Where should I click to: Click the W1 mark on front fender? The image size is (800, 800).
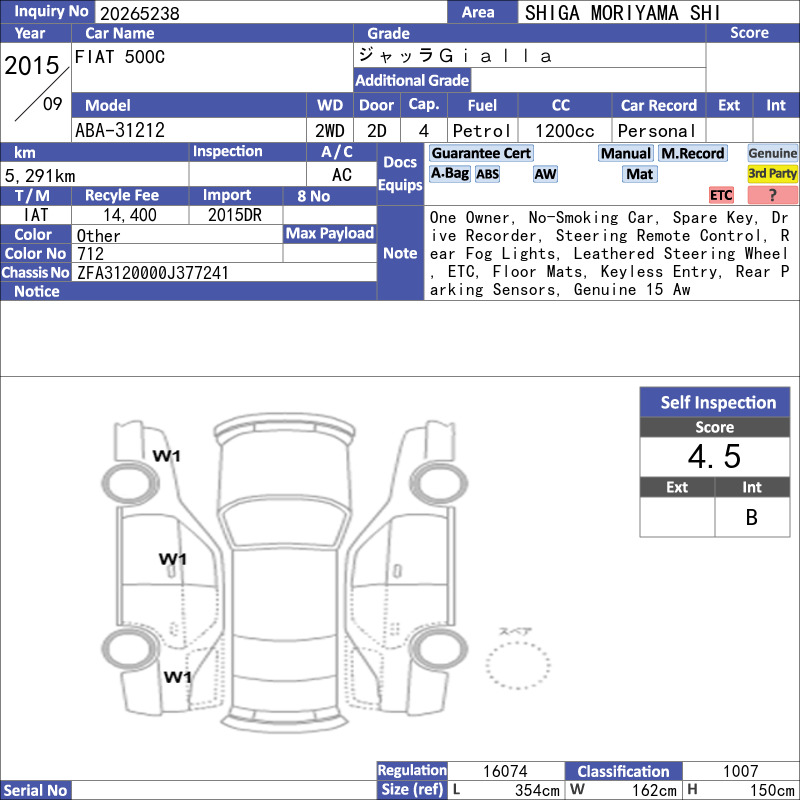[x=167, y=456]
